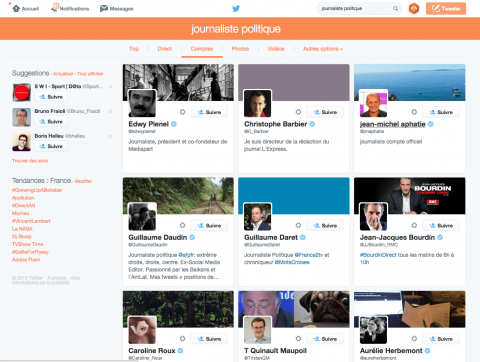The image size is (480, 362).
Task: Follow T Quinault Maupoil with Suivre
Action: [325, 339]
